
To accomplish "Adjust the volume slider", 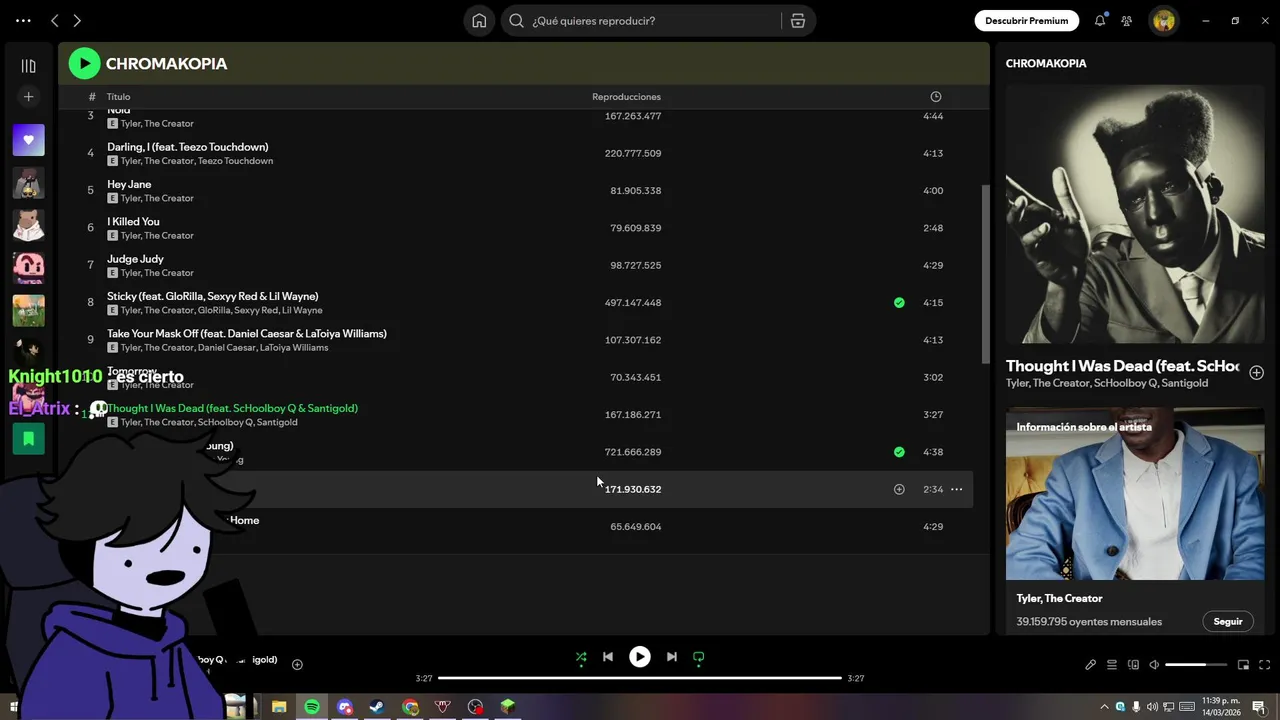I will (x=1196, y=665).
